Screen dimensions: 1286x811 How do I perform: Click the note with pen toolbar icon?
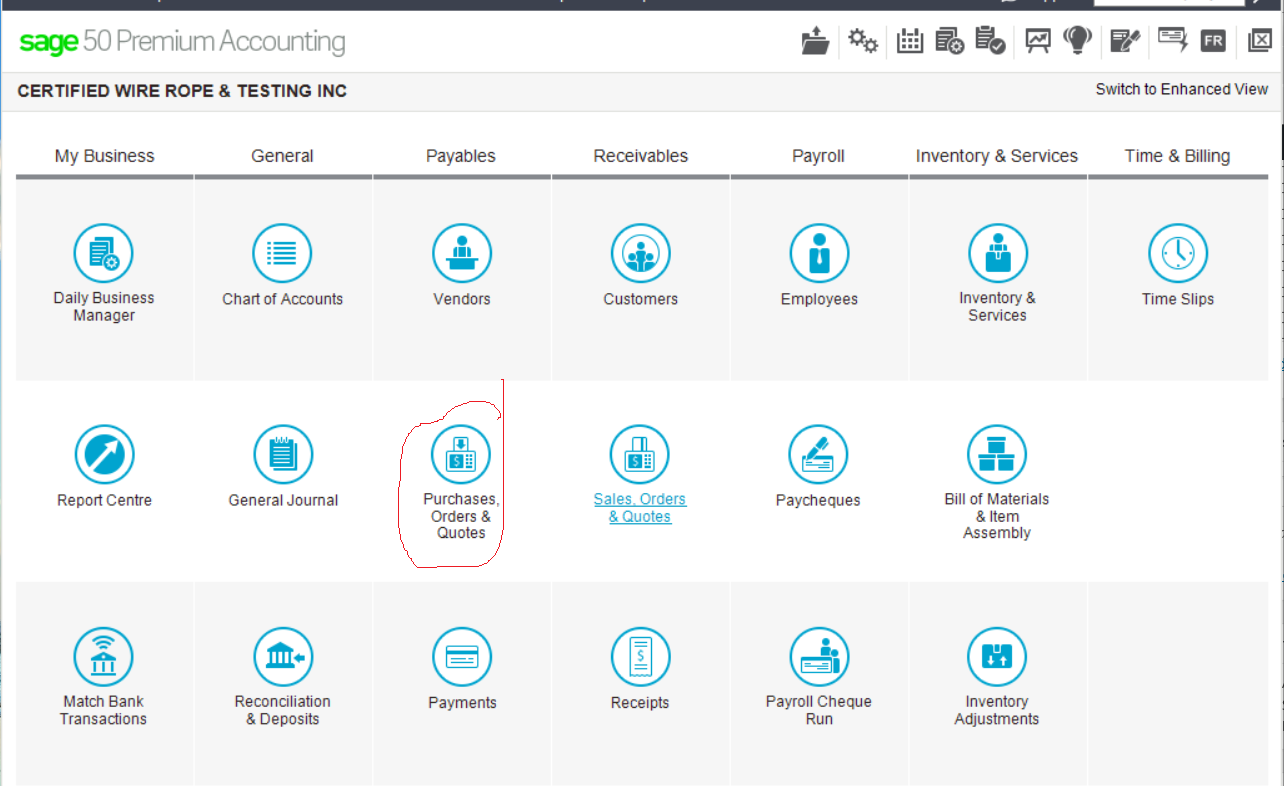1125,41
